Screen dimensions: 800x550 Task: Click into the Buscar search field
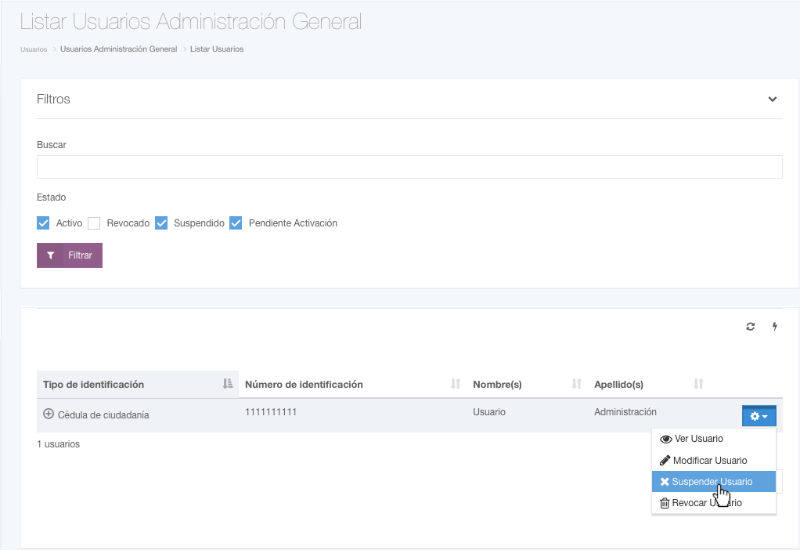[x=409, y=166]
